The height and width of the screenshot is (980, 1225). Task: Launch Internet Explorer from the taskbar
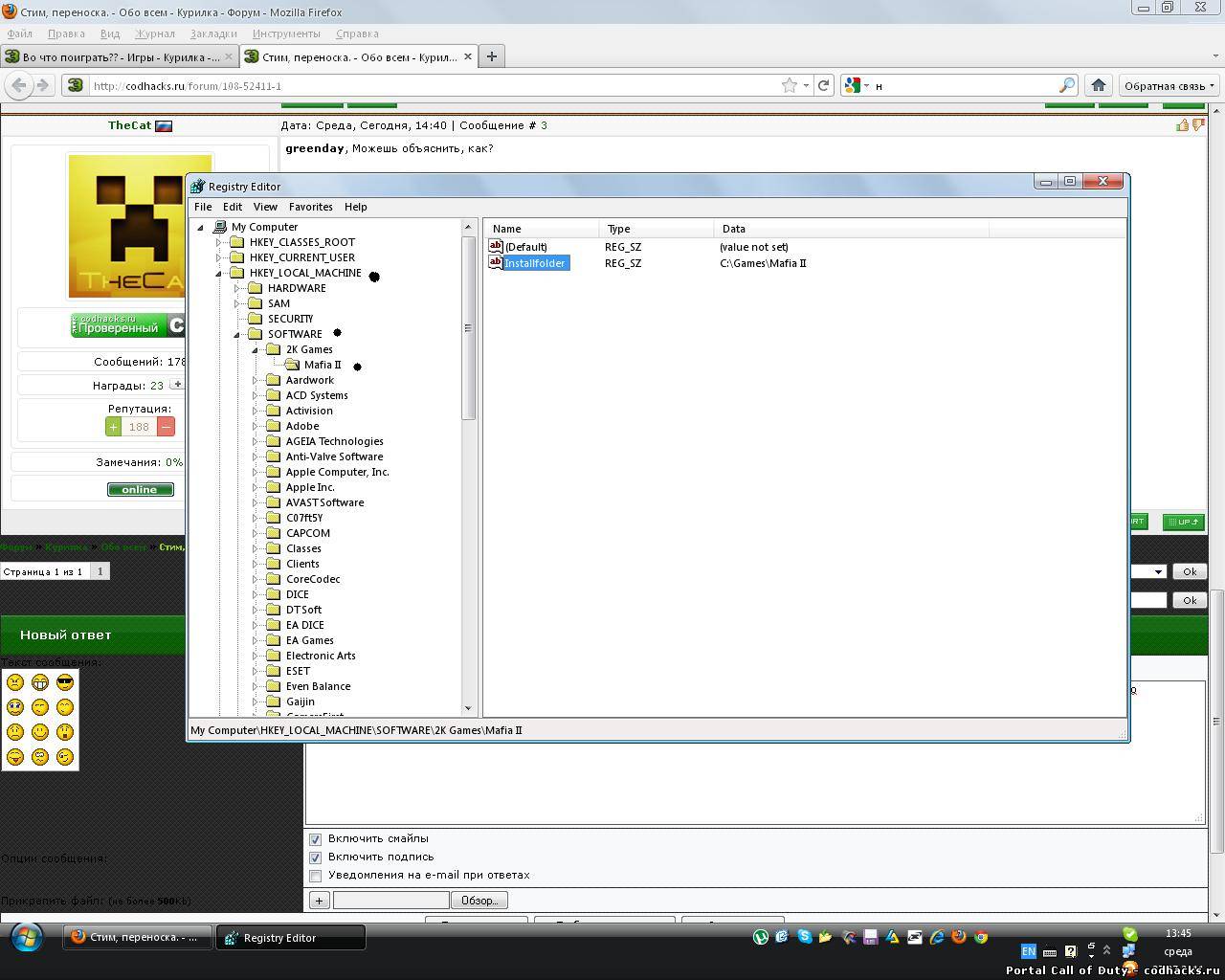[937, 937]
